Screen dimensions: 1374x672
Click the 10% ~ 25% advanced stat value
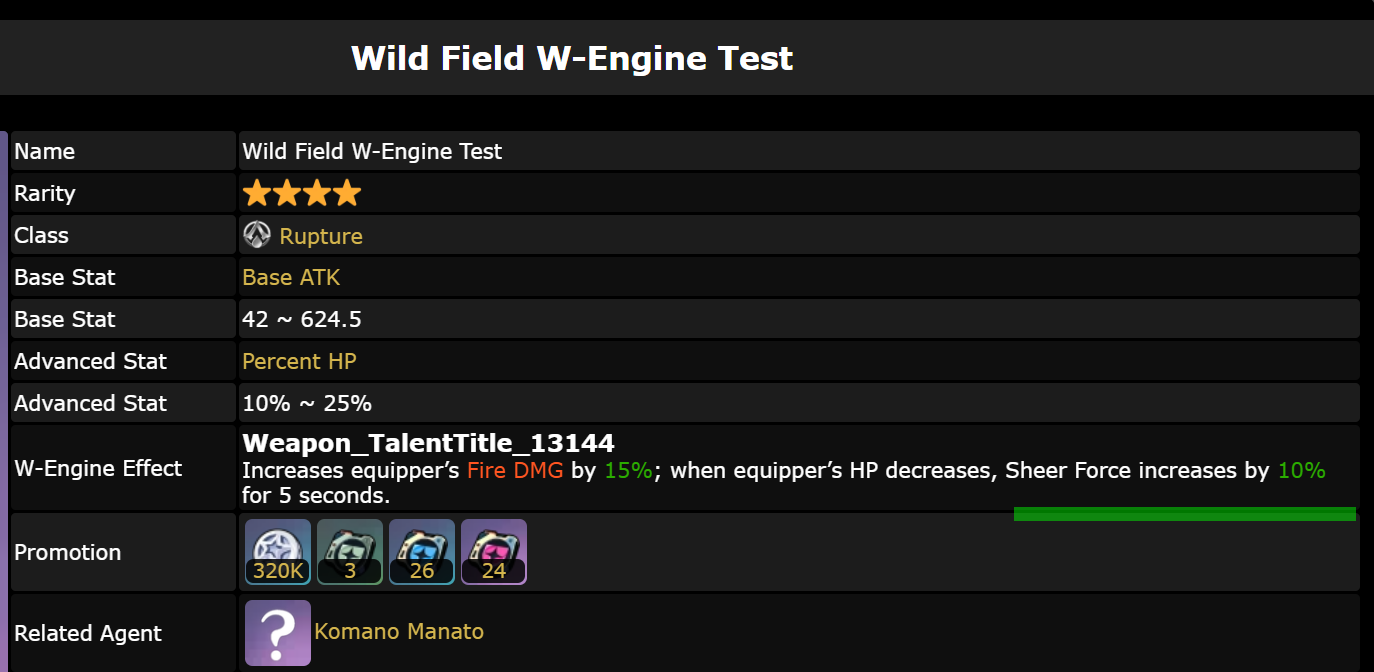(307, 404)
